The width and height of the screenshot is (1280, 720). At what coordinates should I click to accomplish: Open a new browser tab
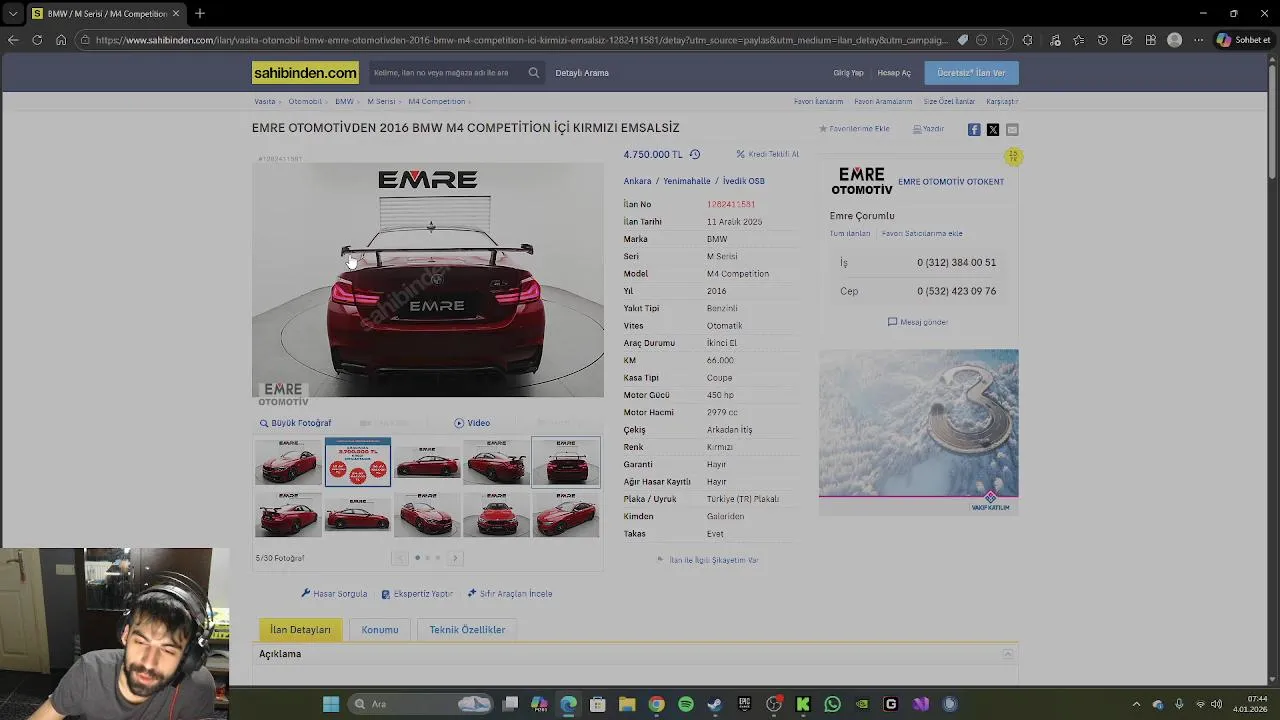200,14
